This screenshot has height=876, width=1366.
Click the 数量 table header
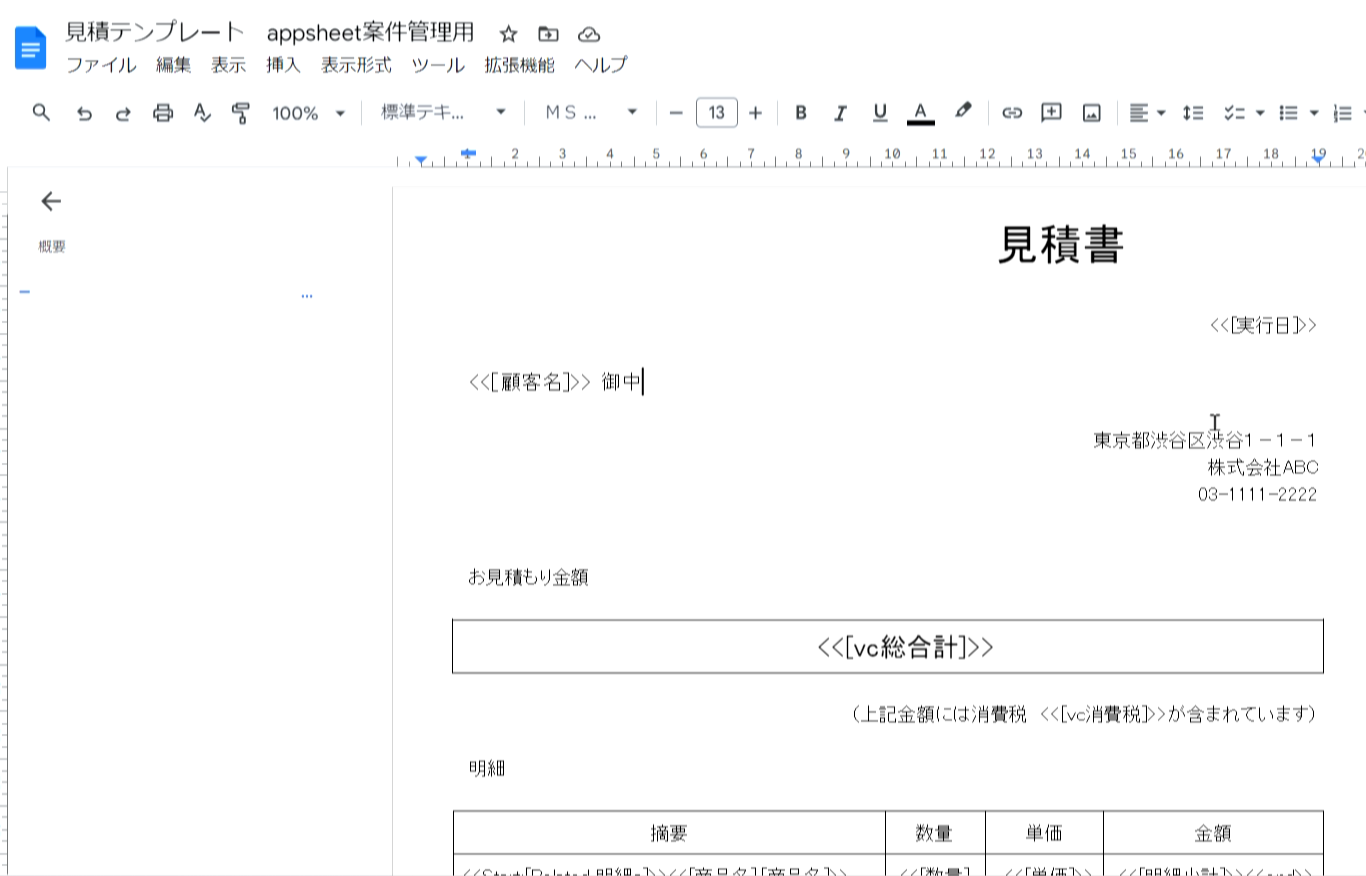click(934, 833)
